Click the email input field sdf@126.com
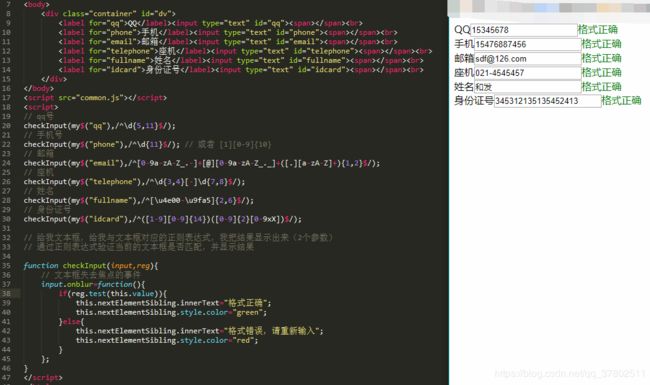 coord(527,59)
